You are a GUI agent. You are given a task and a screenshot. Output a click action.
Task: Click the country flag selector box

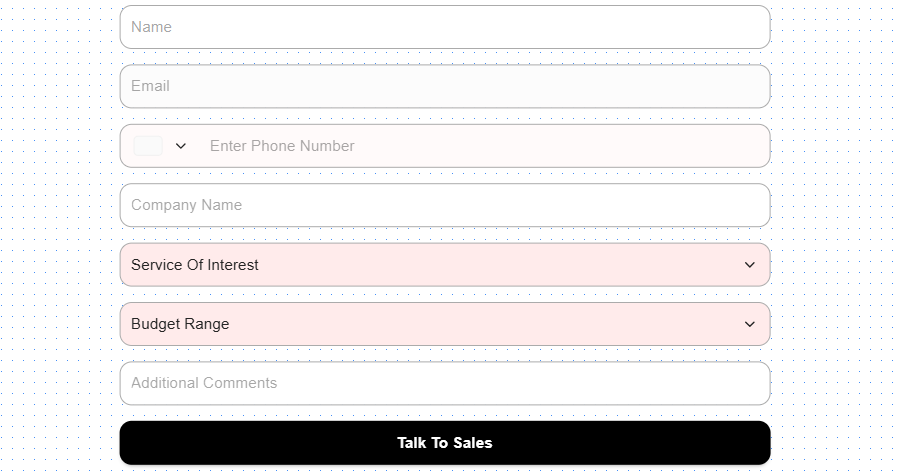click(x=148, y=146)
